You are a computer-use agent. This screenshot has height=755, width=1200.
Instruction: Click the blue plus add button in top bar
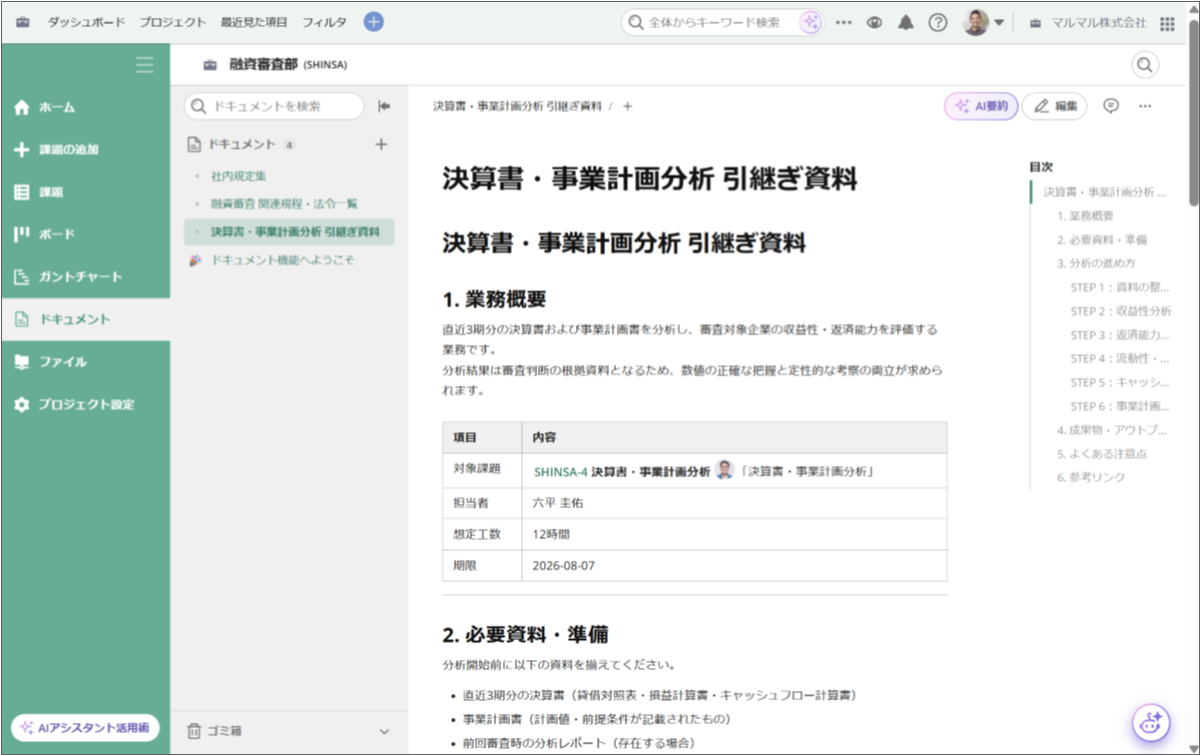tap(373, 22)
